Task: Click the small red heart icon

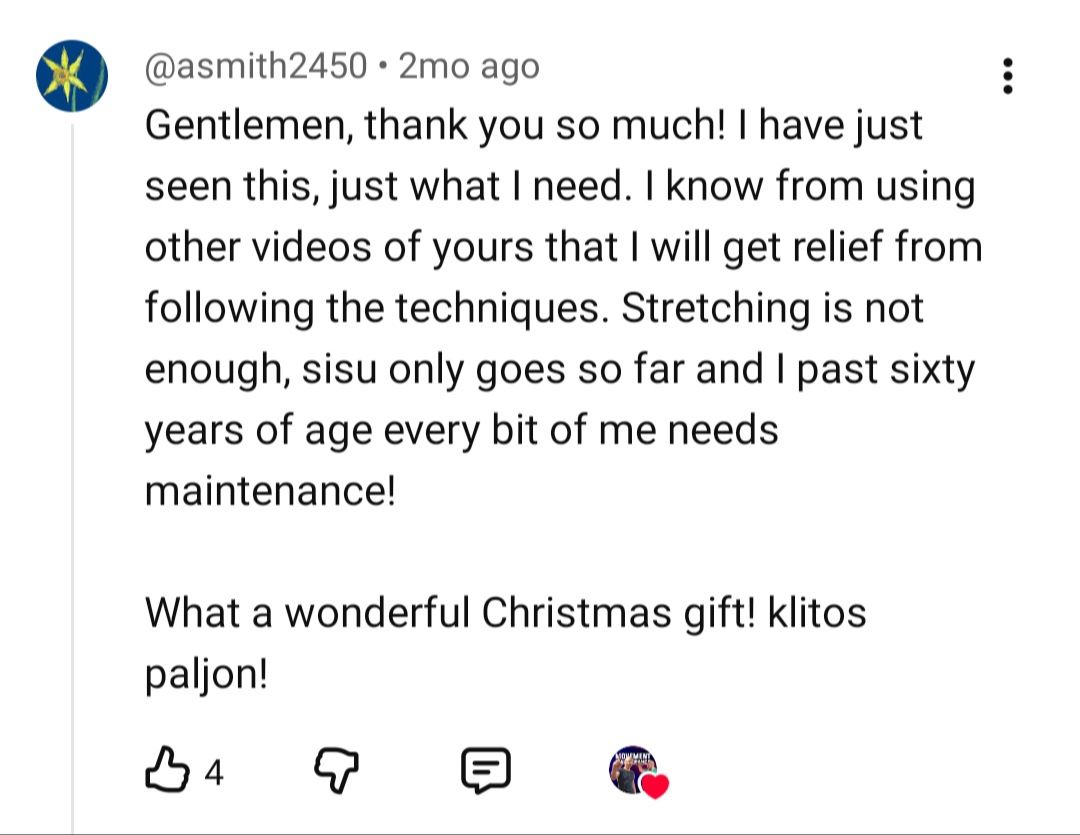Action: (x=655, y=787)
